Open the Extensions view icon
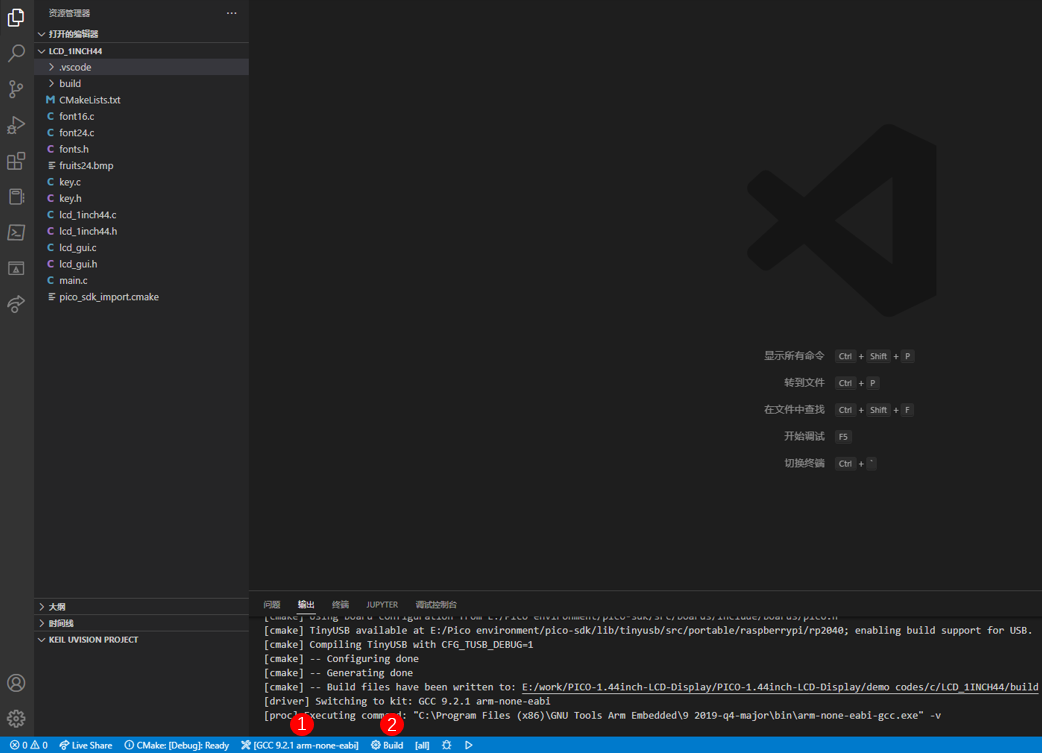 click(x=16, y=161)
